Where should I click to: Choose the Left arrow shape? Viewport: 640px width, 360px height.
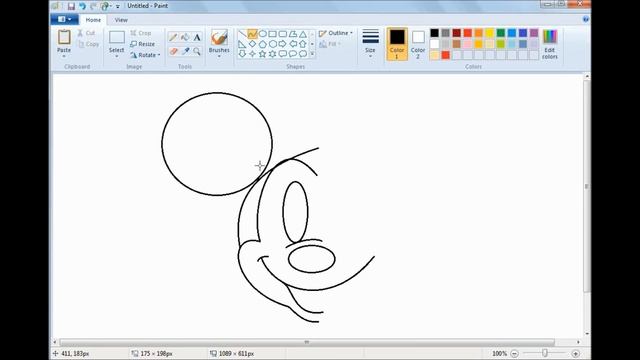point(293,44)
